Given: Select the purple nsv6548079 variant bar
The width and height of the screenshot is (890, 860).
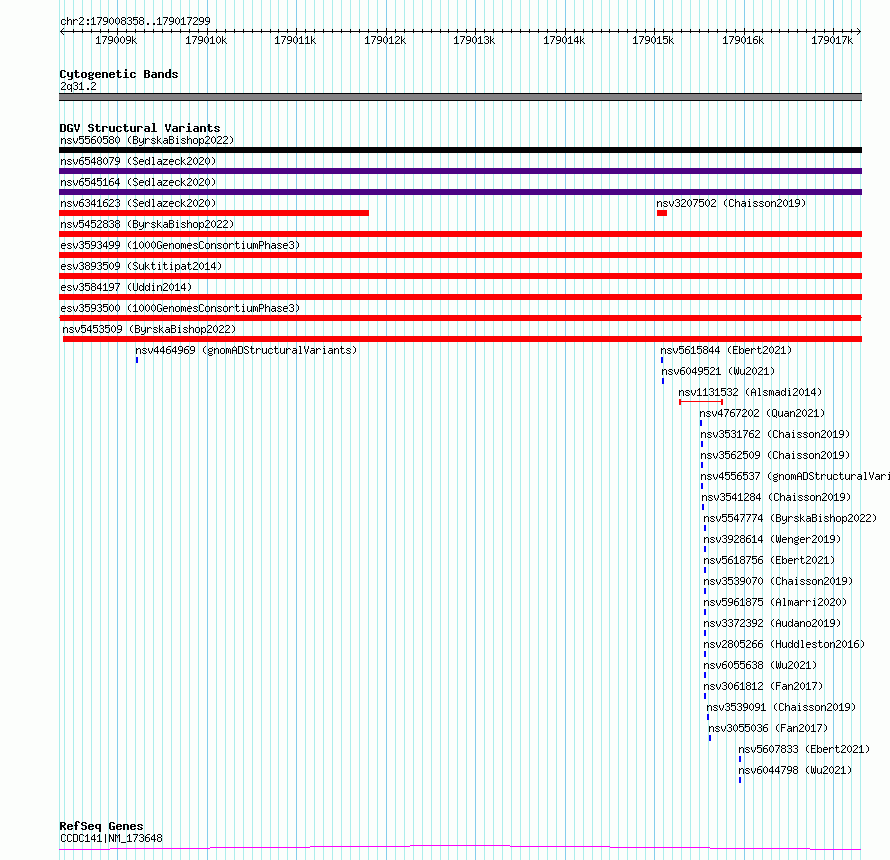Looking at the screenshot, I should 460,171.
